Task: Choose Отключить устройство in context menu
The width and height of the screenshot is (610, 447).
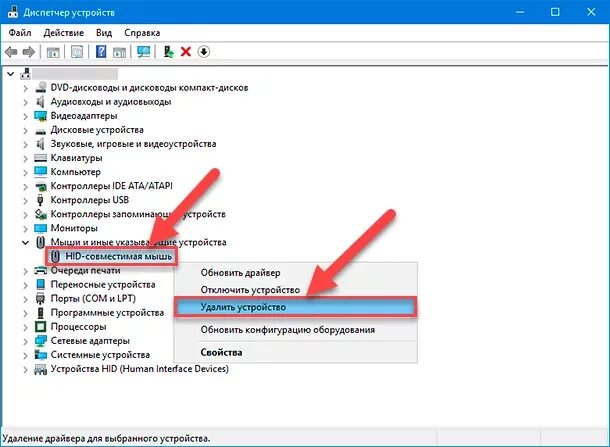Action: pyautogui.click(x=296, y=290)
